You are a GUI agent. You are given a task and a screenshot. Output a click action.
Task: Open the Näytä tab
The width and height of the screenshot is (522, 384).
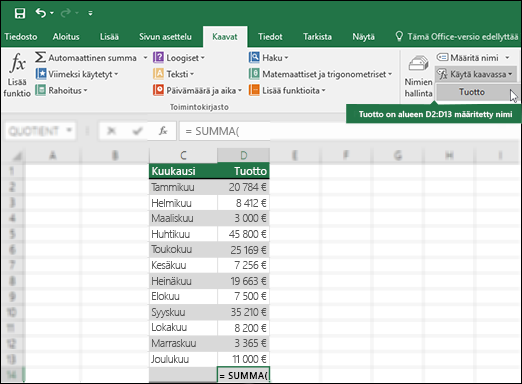(x=363, y=37)
